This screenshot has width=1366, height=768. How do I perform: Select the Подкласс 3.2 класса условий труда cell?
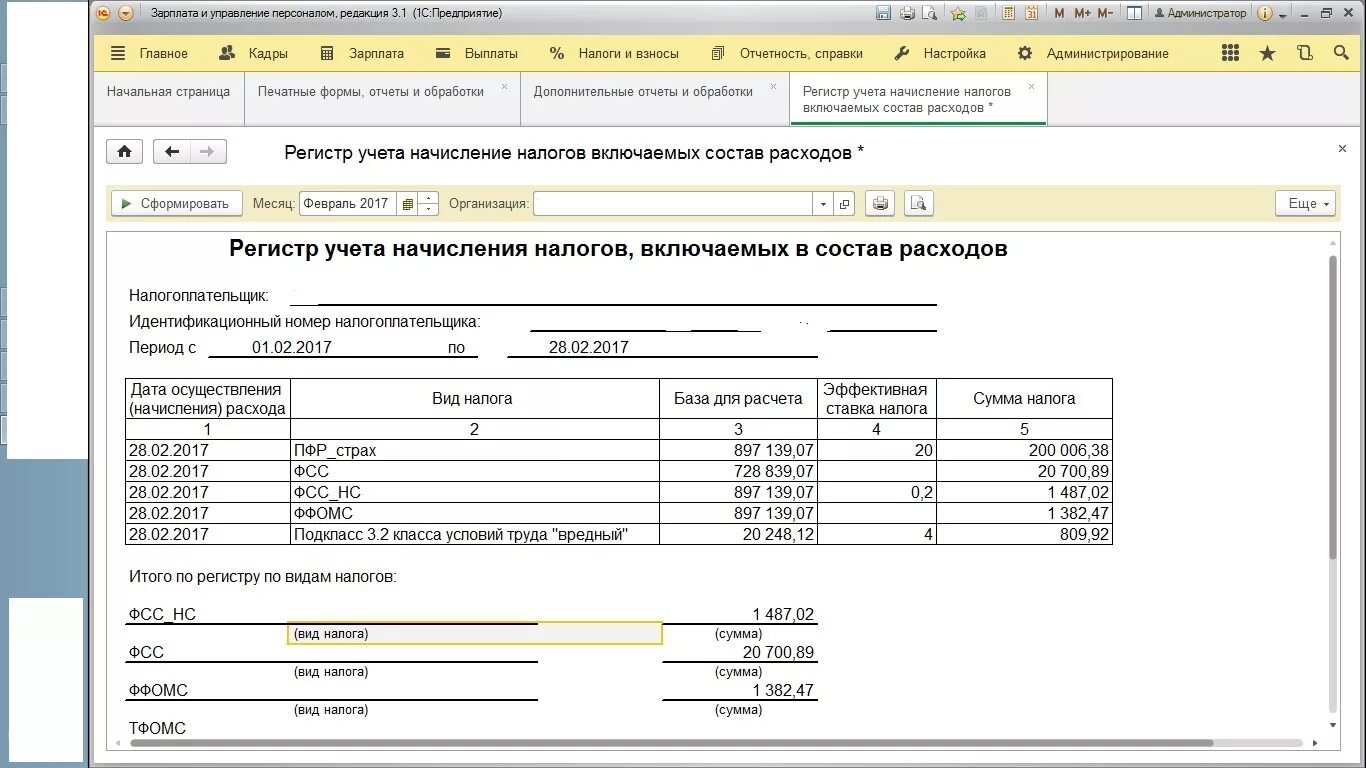(x=474, y=534)
